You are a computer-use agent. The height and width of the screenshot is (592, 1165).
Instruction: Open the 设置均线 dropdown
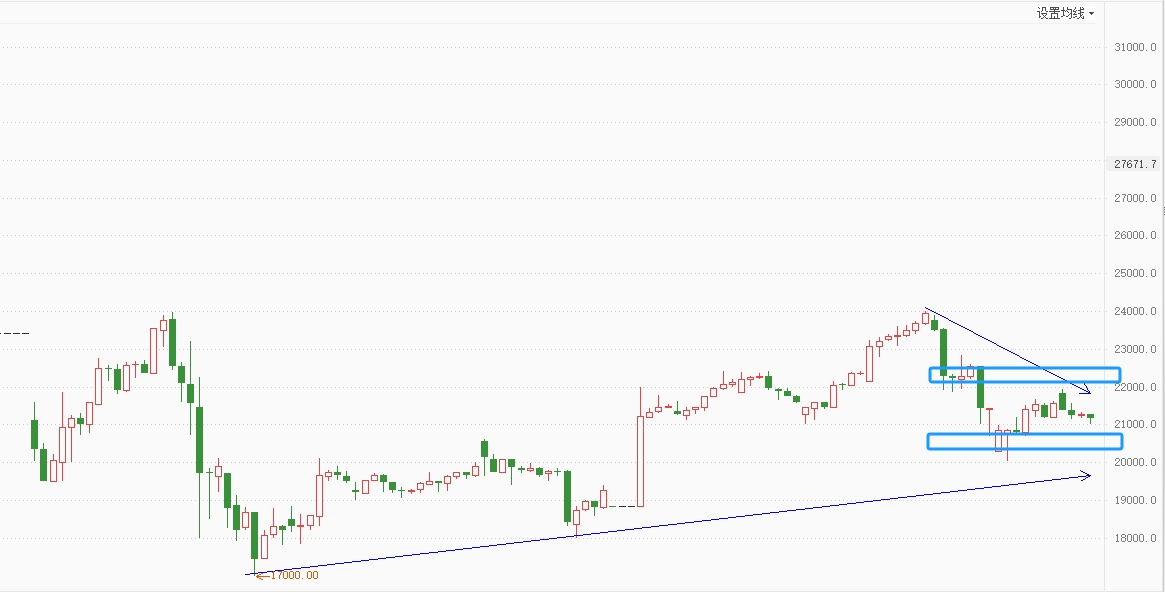[1065, 13]
